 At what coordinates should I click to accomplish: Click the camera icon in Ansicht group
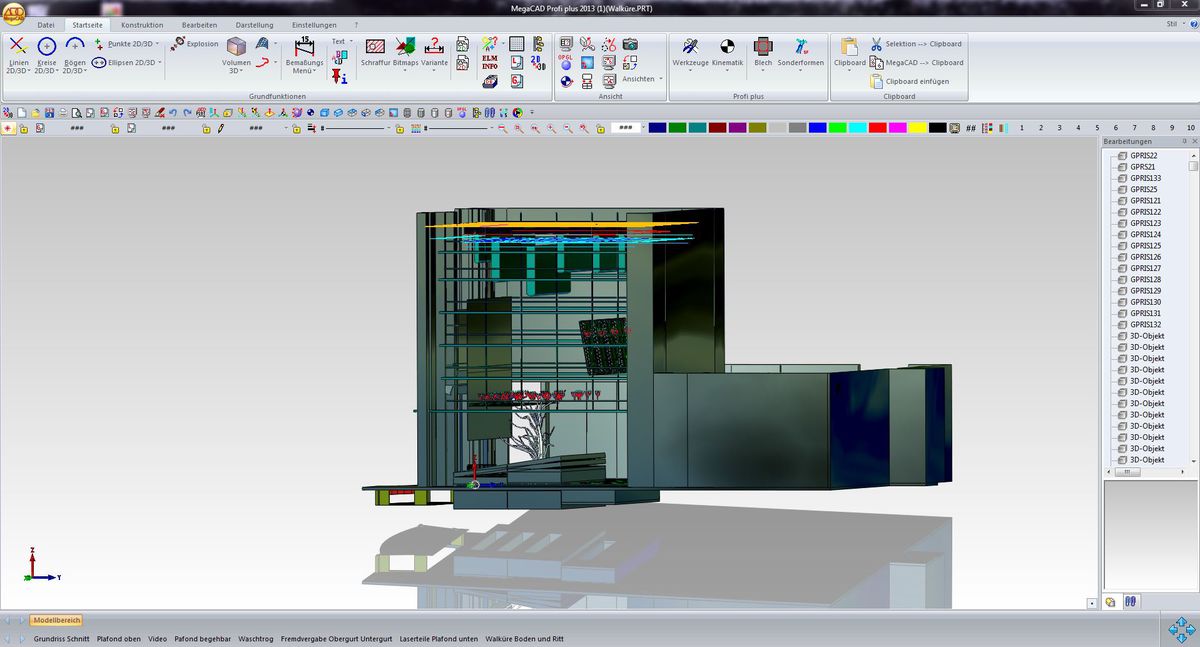pos(630,44)
